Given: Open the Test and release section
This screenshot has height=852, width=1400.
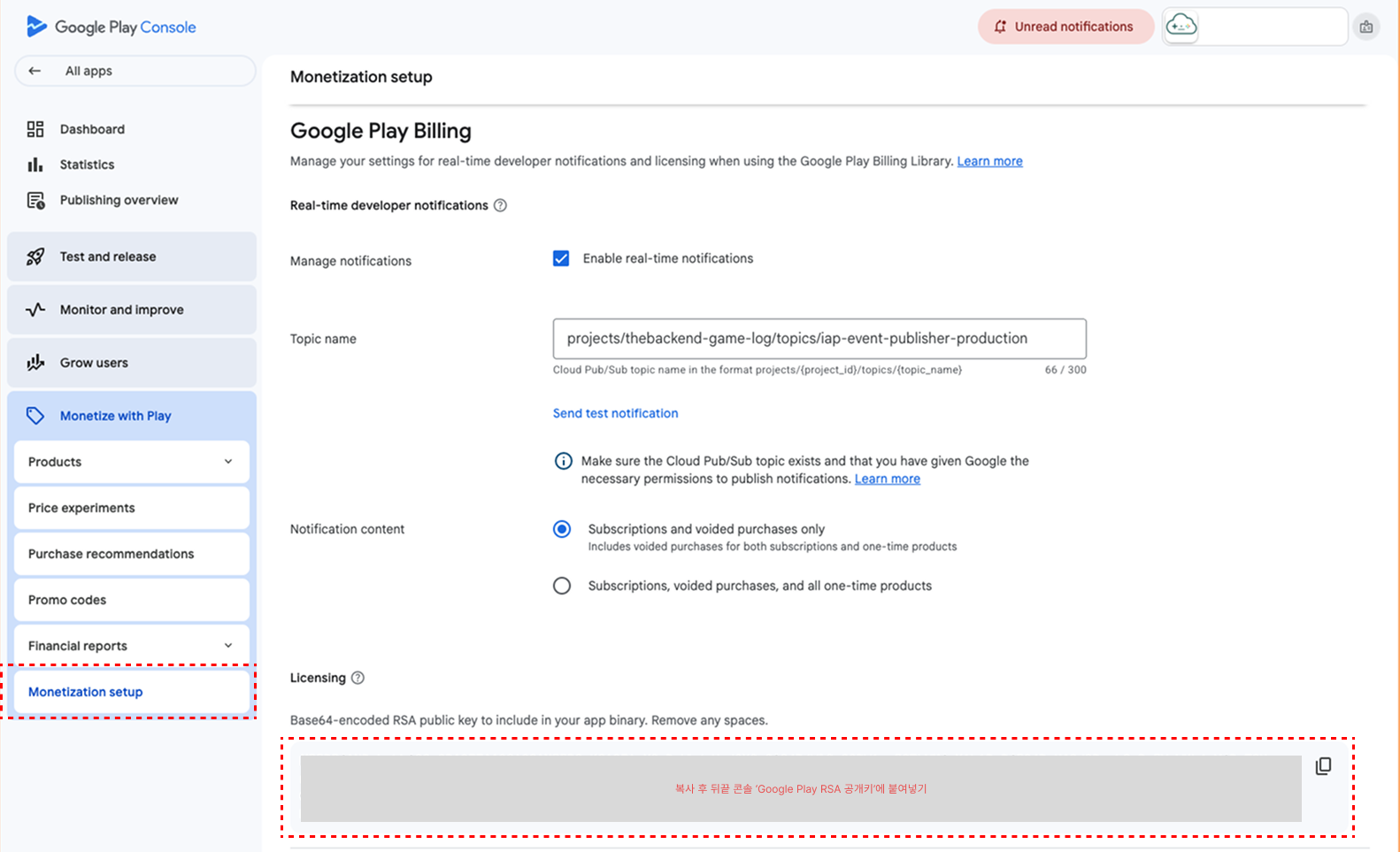Looking at the screenshot, I should (132, 257).
